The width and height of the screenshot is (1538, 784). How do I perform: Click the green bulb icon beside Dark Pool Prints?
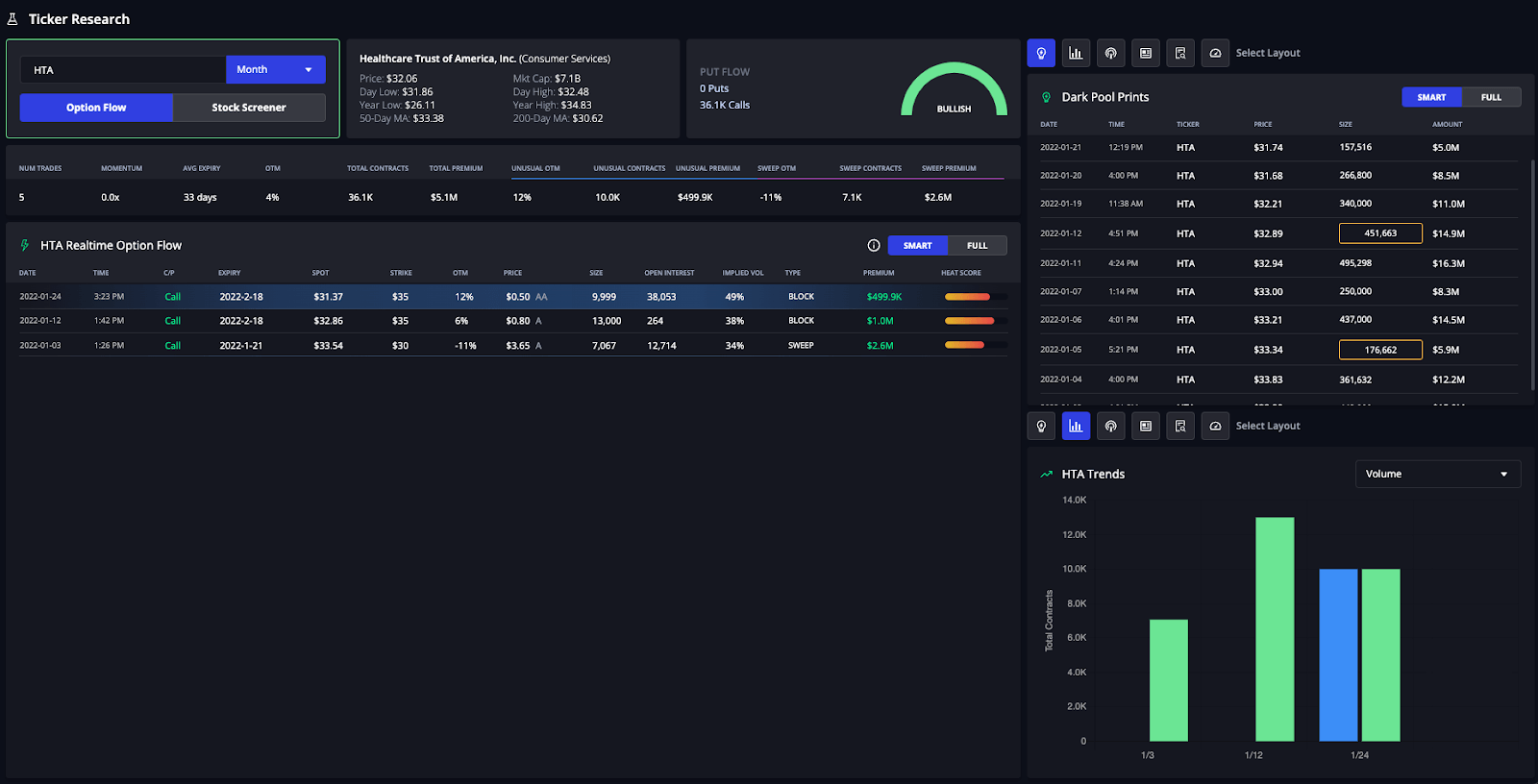pyautogui.click(x=1046, y=97)
